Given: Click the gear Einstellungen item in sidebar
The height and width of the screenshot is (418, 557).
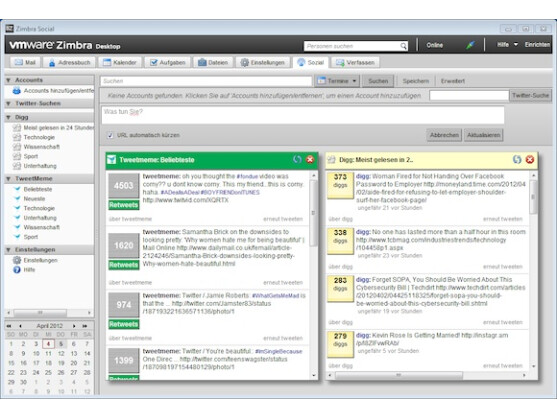Looking at the screenshot, I should point(36,260).
